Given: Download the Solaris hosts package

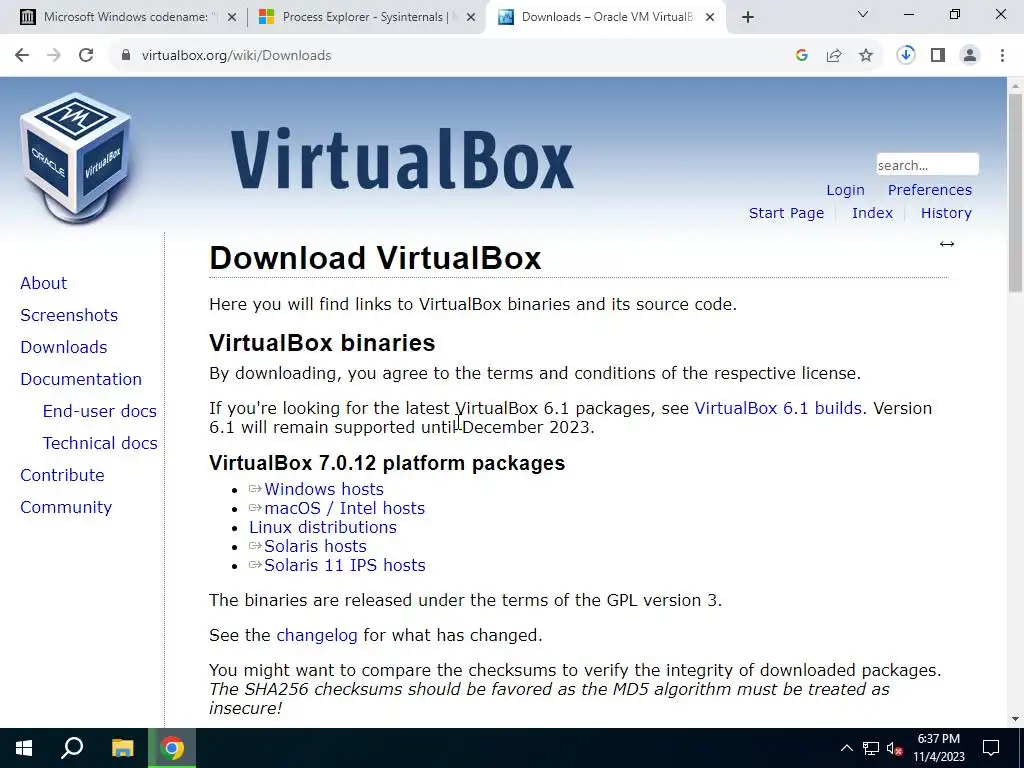Looking at the screenshot, I should click(315, 546).
